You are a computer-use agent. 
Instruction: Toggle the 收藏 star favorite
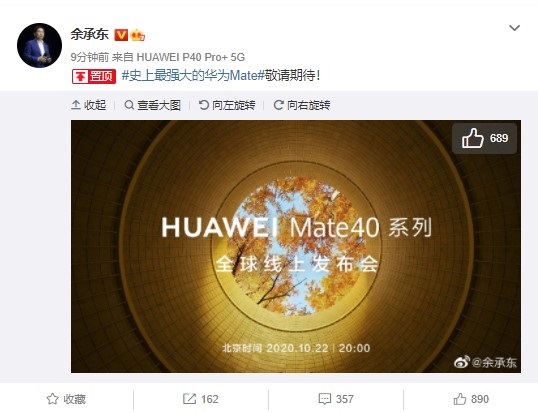pos(66,399)
